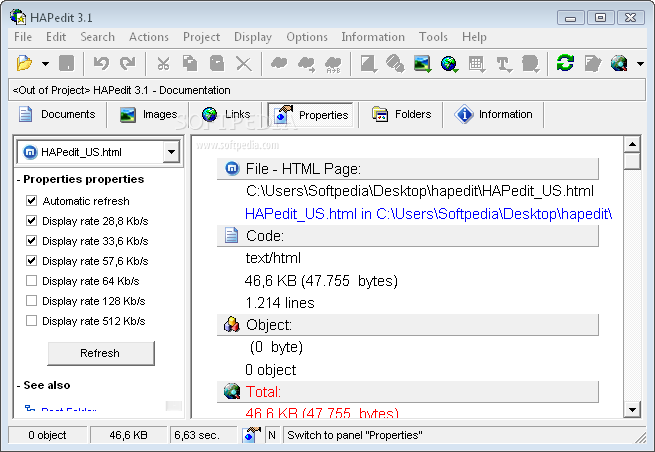
Task: Open the Search menu
Action: tap(97, 37)
